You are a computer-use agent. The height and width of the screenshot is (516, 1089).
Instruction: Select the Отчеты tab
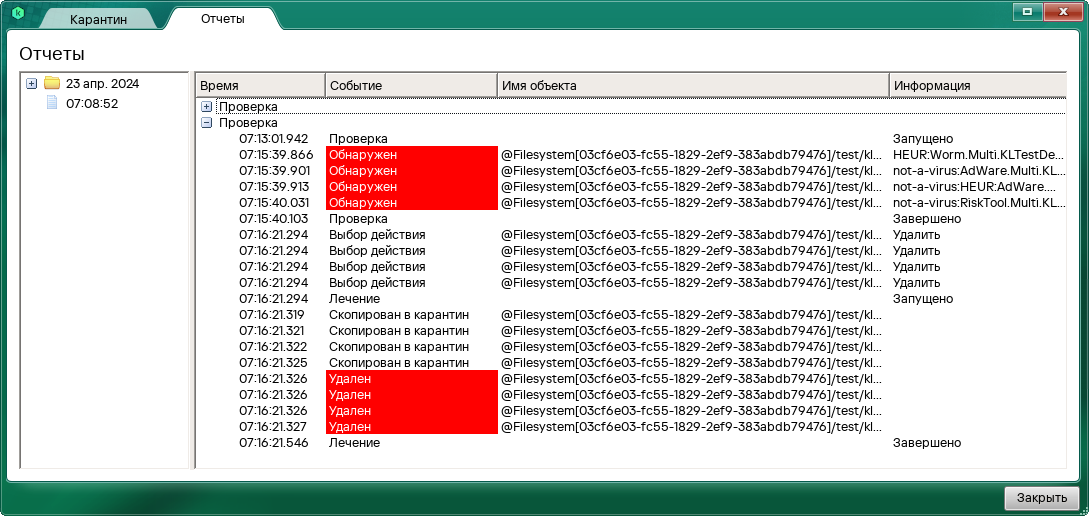pos(222,19)
